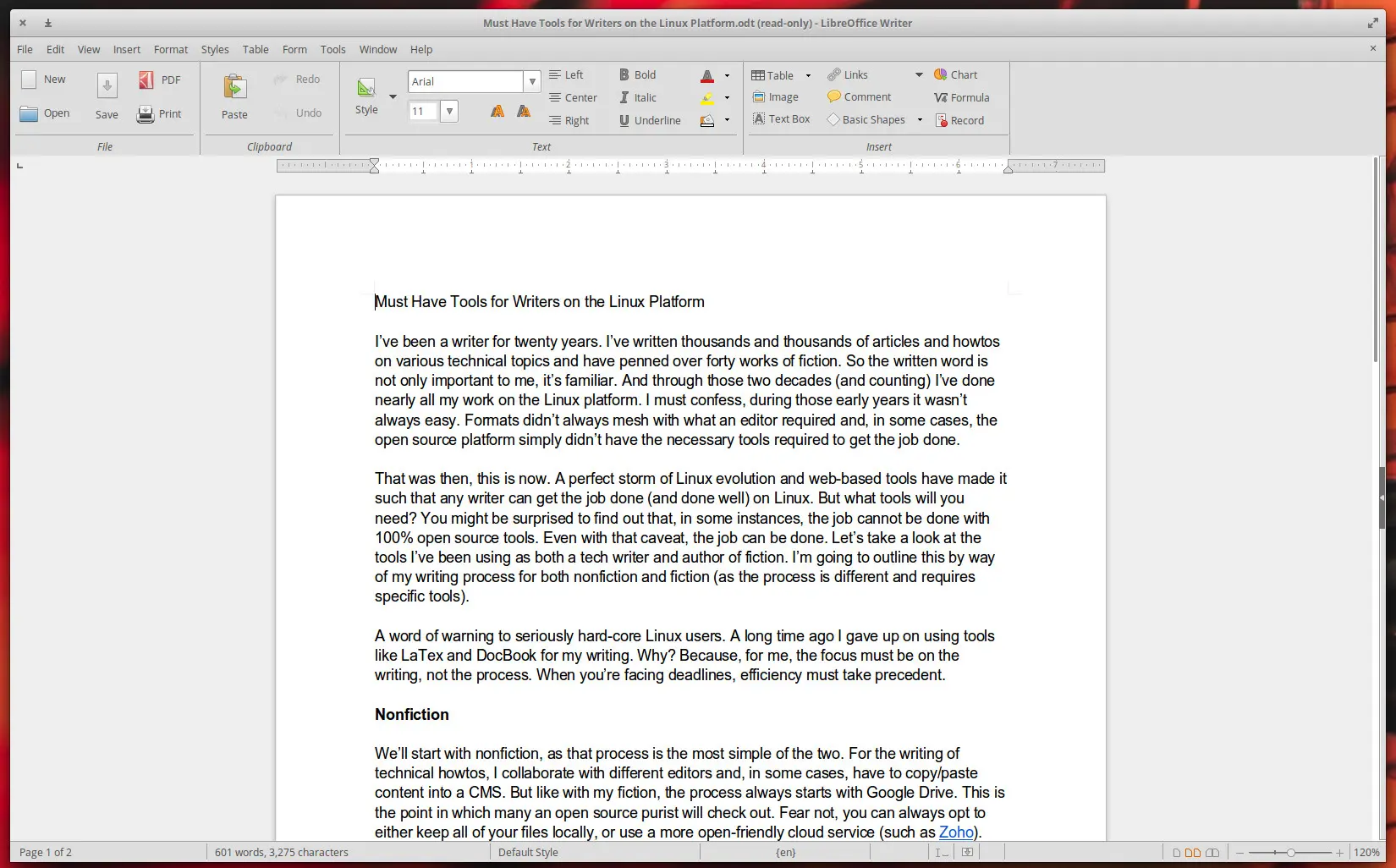Viewport: 1396px width, 868px height.
Task: Expand the Basic Shapes dropdown
Action: tap(919, 119)
